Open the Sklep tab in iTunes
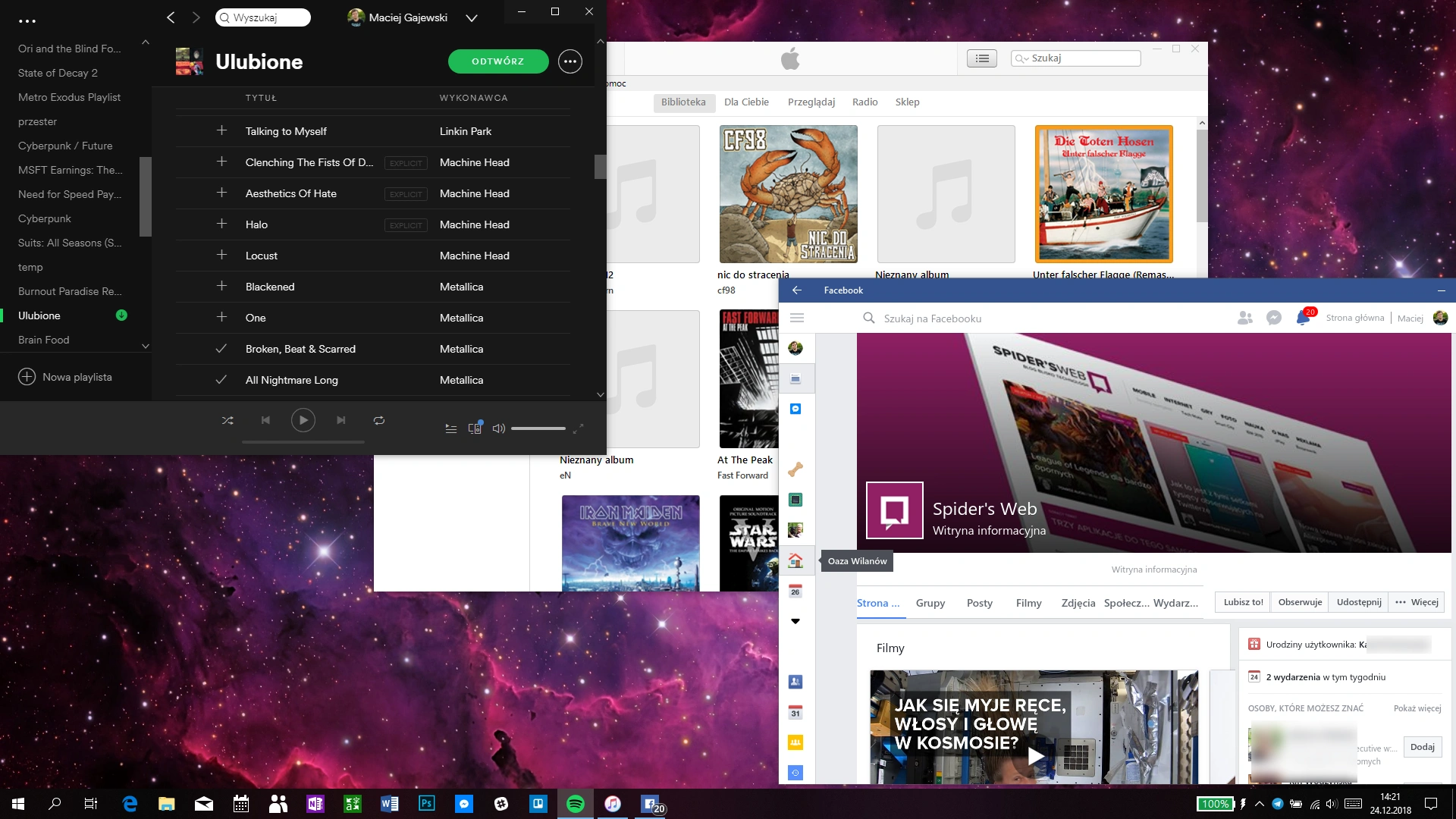The width and height of the screenshot is (1456, 819). point(907,102)
